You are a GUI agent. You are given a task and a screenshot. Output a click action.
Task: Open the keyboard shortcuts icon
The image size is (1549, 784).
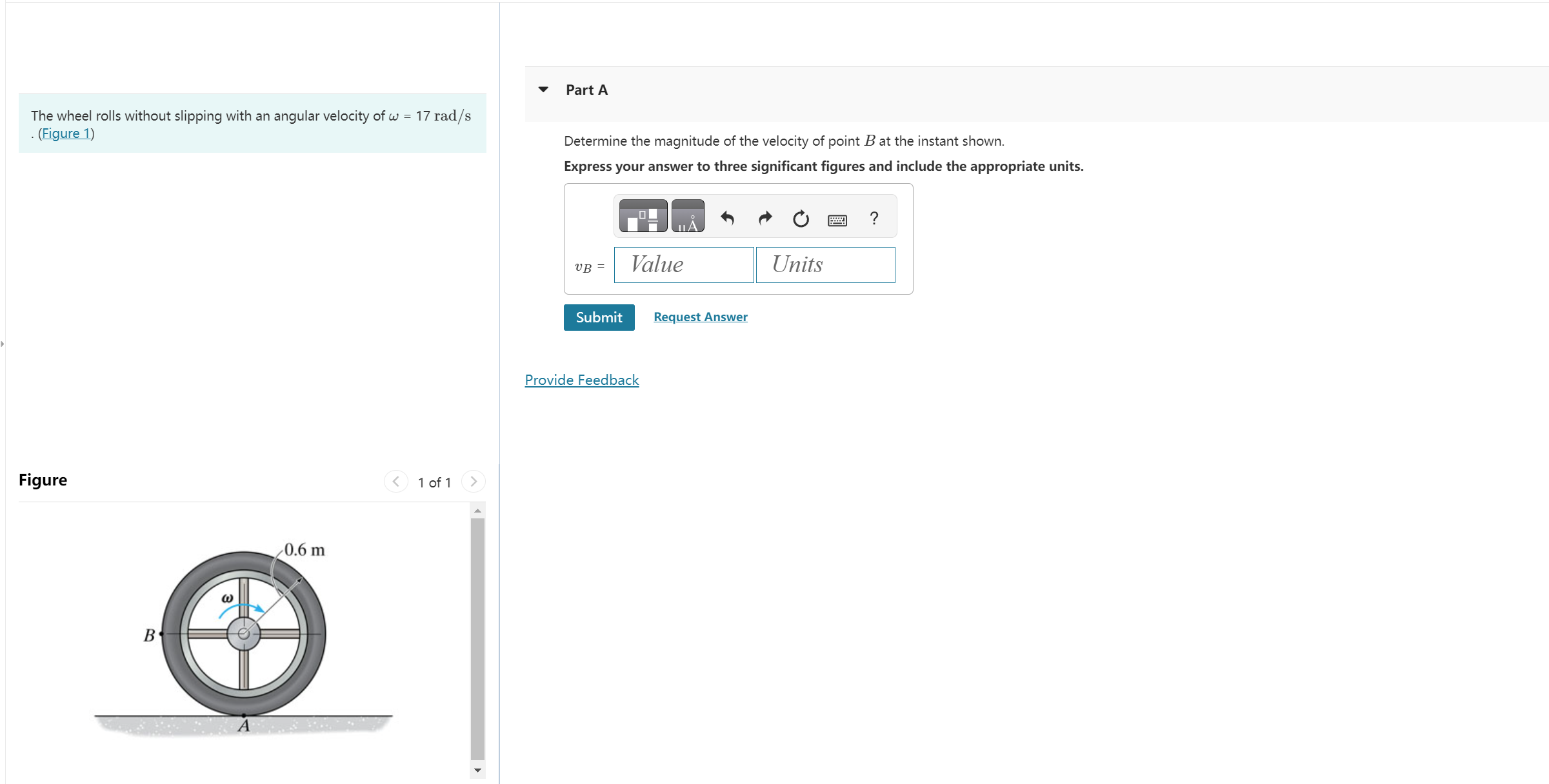click(x=837, y=220)
